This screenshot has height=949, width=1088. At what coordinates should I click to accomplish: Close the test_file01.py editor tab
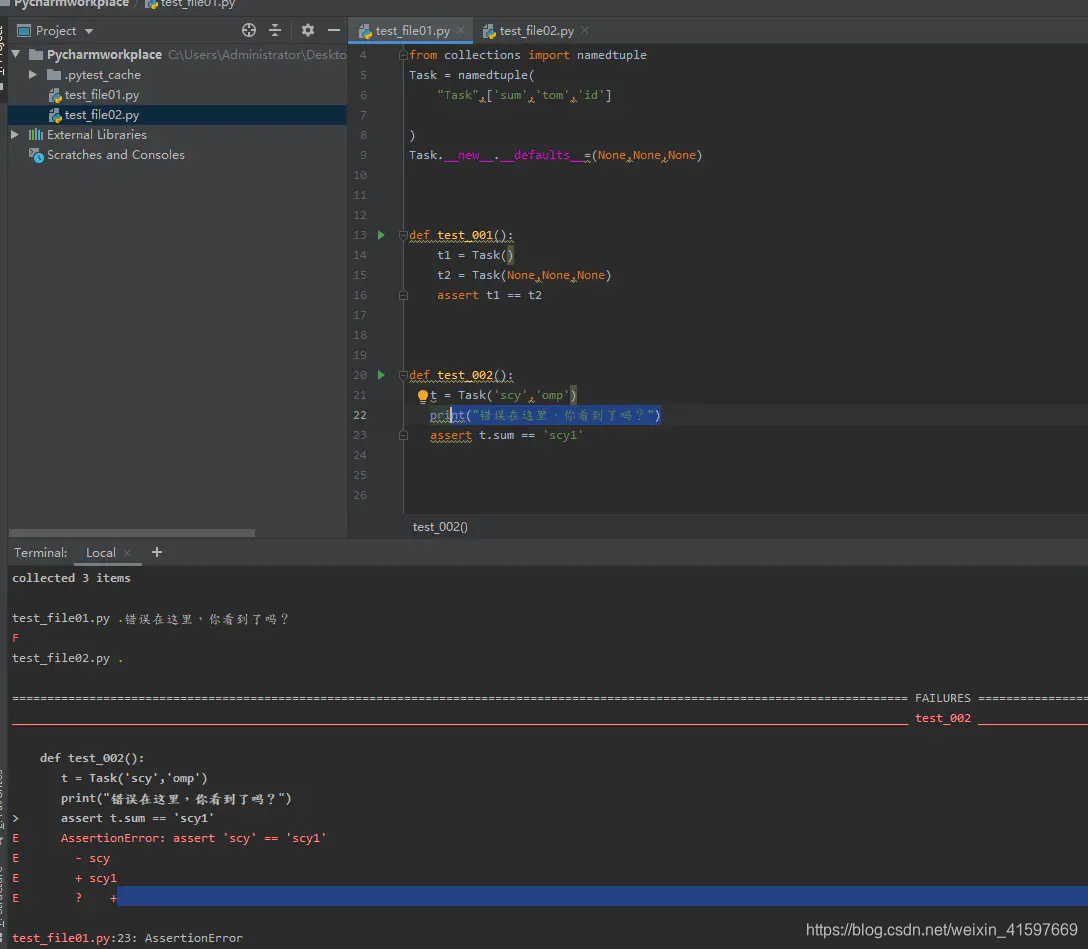(461, 31)
